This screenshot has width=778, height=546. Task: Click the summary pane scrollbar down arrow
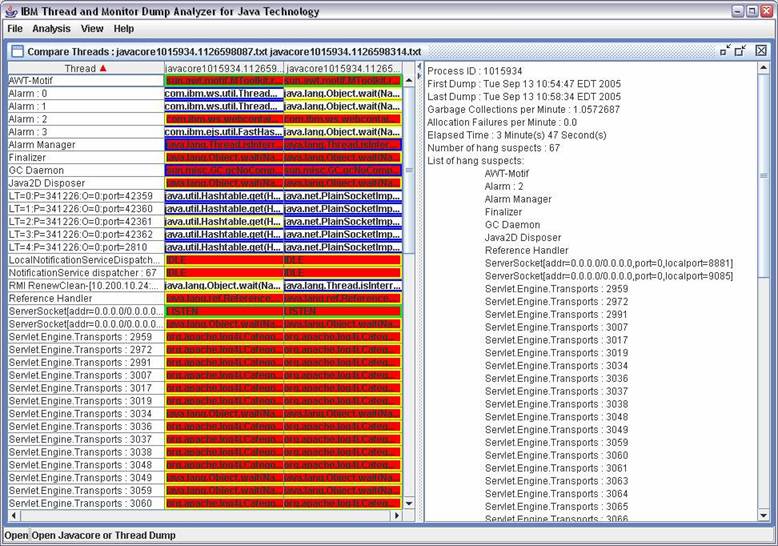[764, 516]
